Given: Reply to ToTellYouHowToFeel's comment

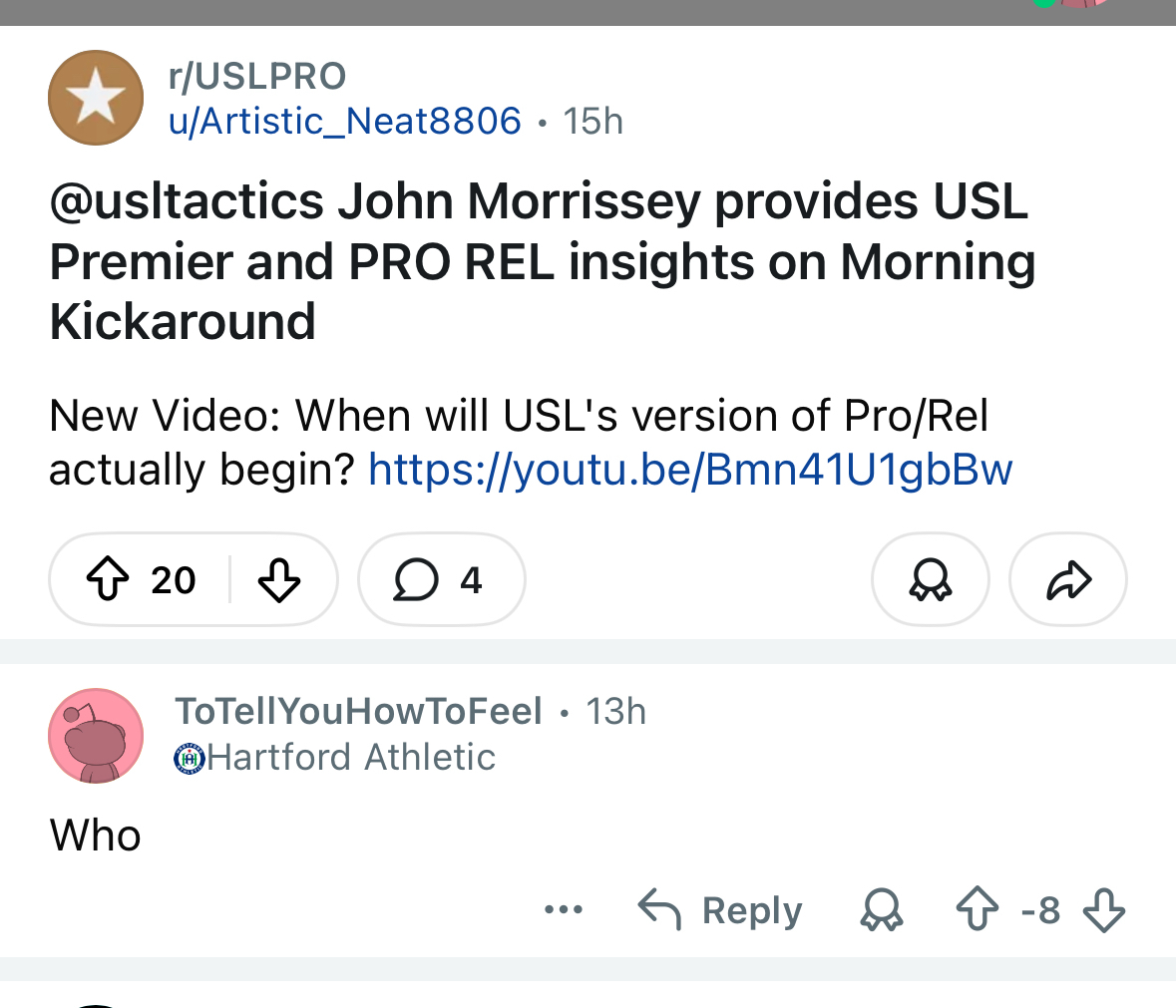Looking at the screenshot, I should 720,910.
